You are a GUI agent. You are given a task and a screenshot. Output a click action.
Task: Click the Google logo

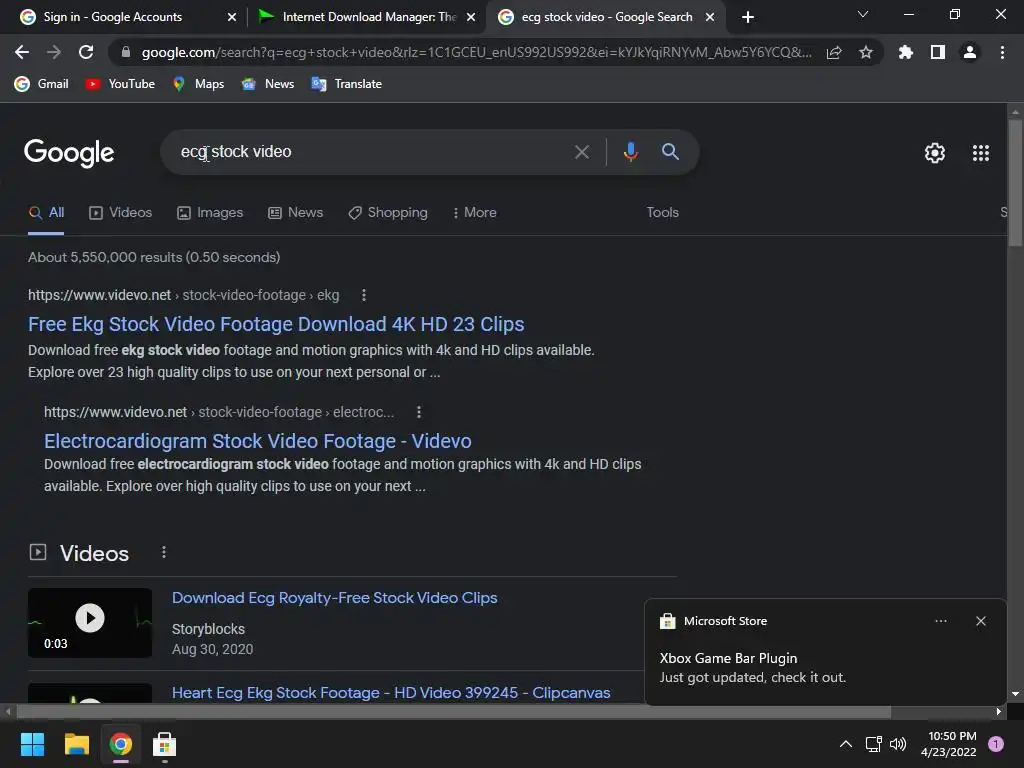click(69, 153)
